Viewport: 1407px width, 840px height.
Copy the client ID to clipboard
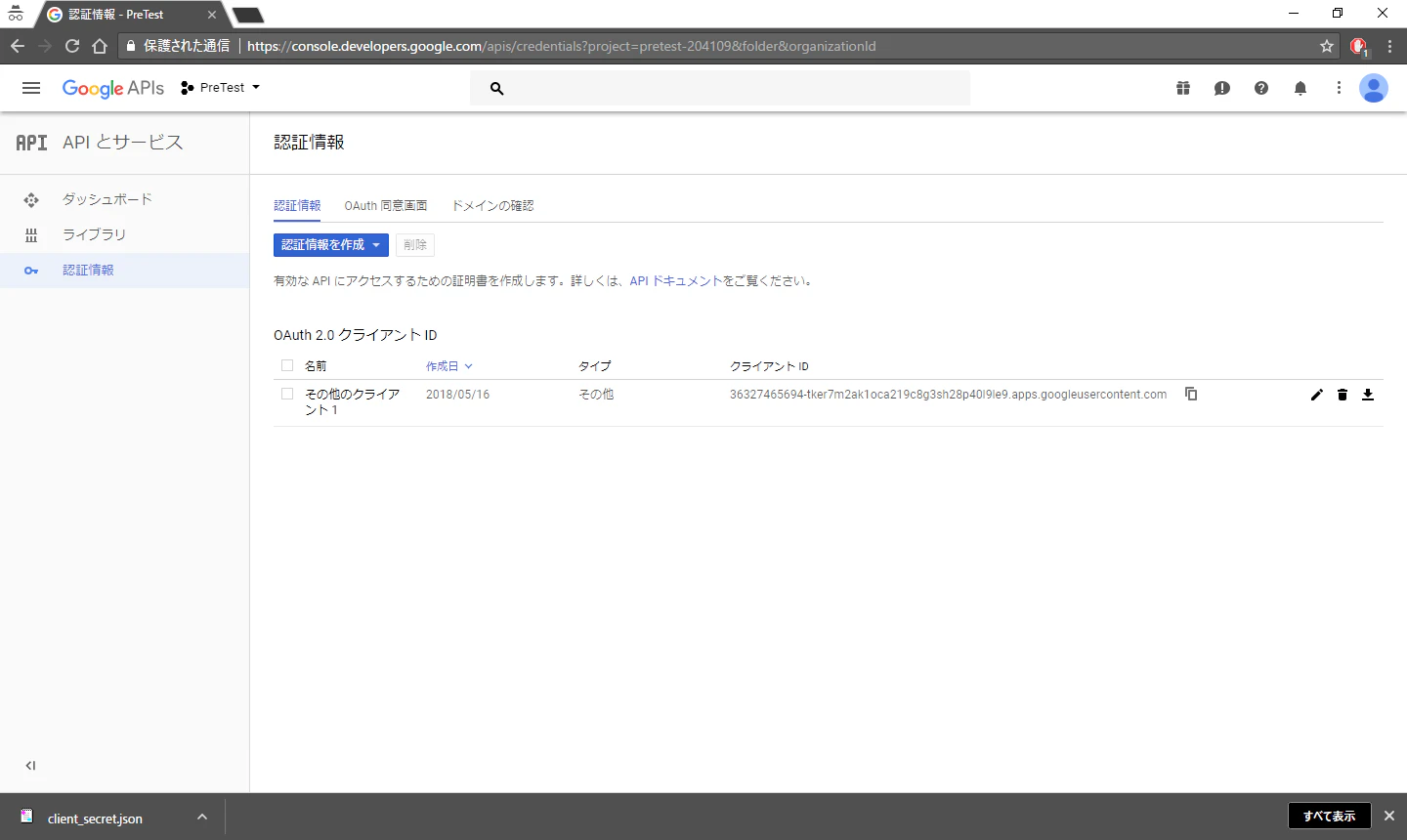pos(1191,394)
